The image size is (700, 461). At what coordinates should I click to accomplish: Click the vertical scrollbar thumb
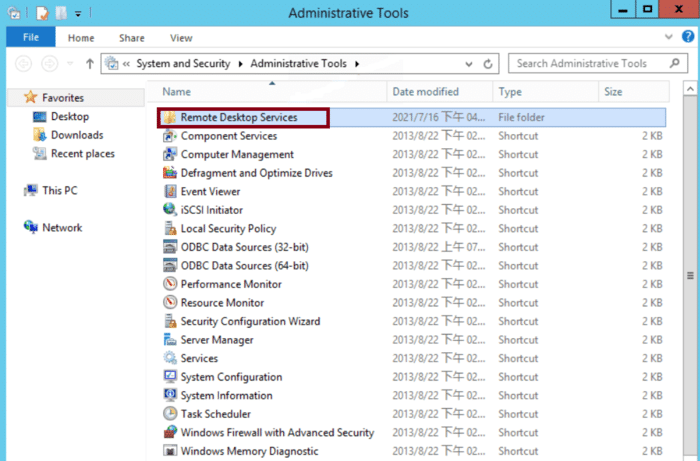(x=690, y=276)
